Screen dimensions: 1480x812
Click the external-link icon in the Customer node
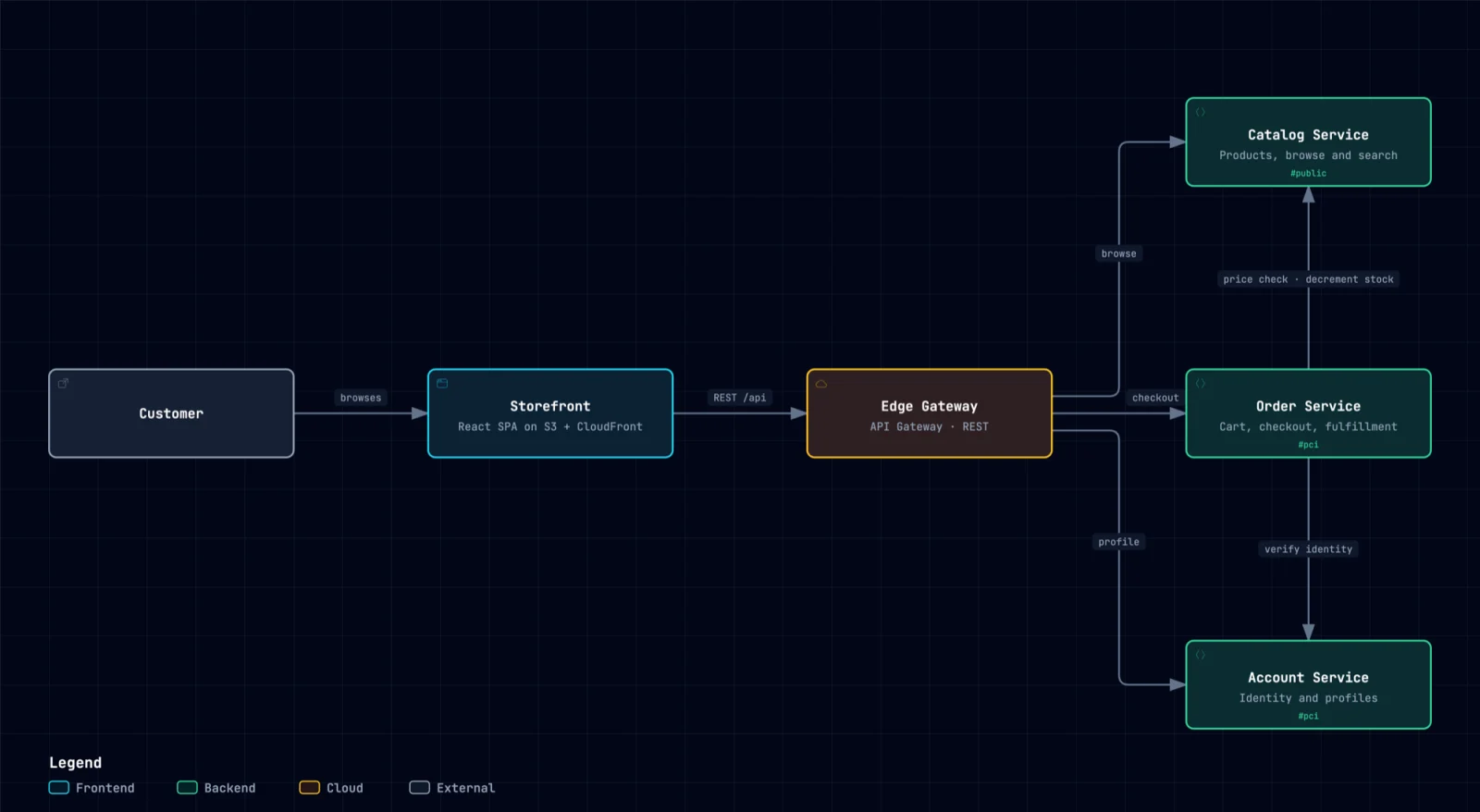point(63,383)
